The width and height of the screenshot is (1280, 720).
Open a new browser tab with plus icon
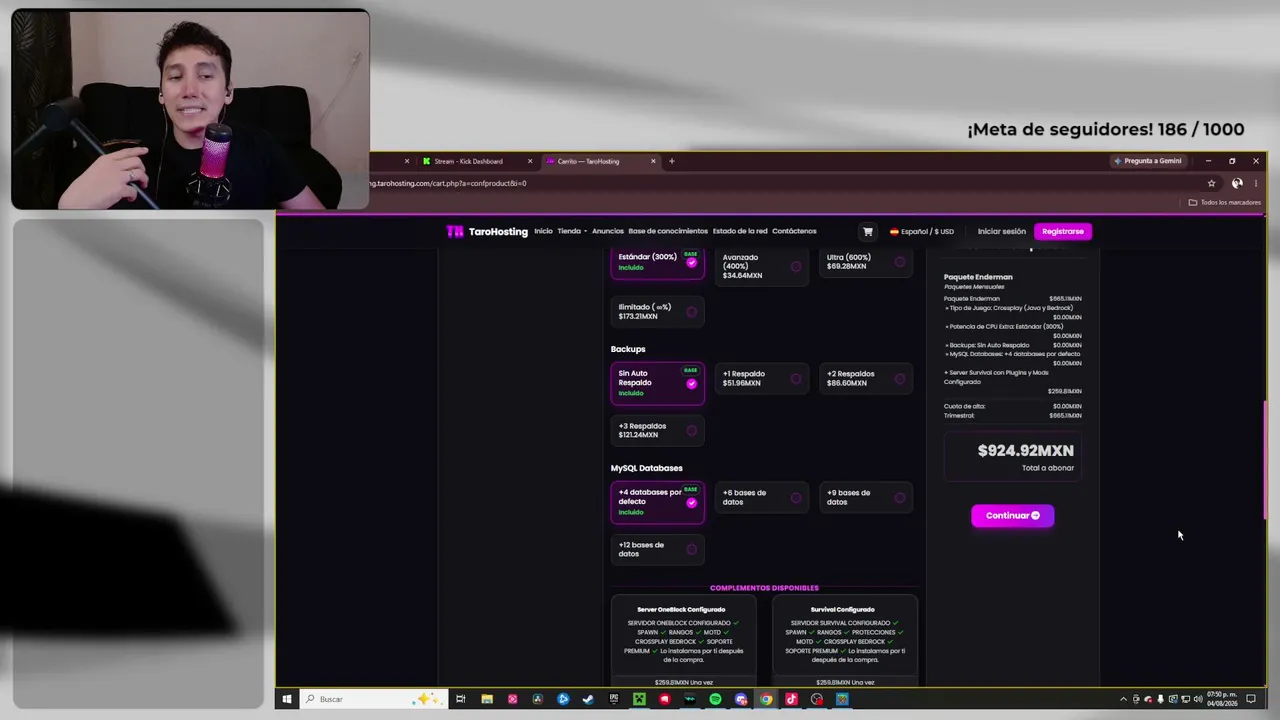click(x=671, y=161)
